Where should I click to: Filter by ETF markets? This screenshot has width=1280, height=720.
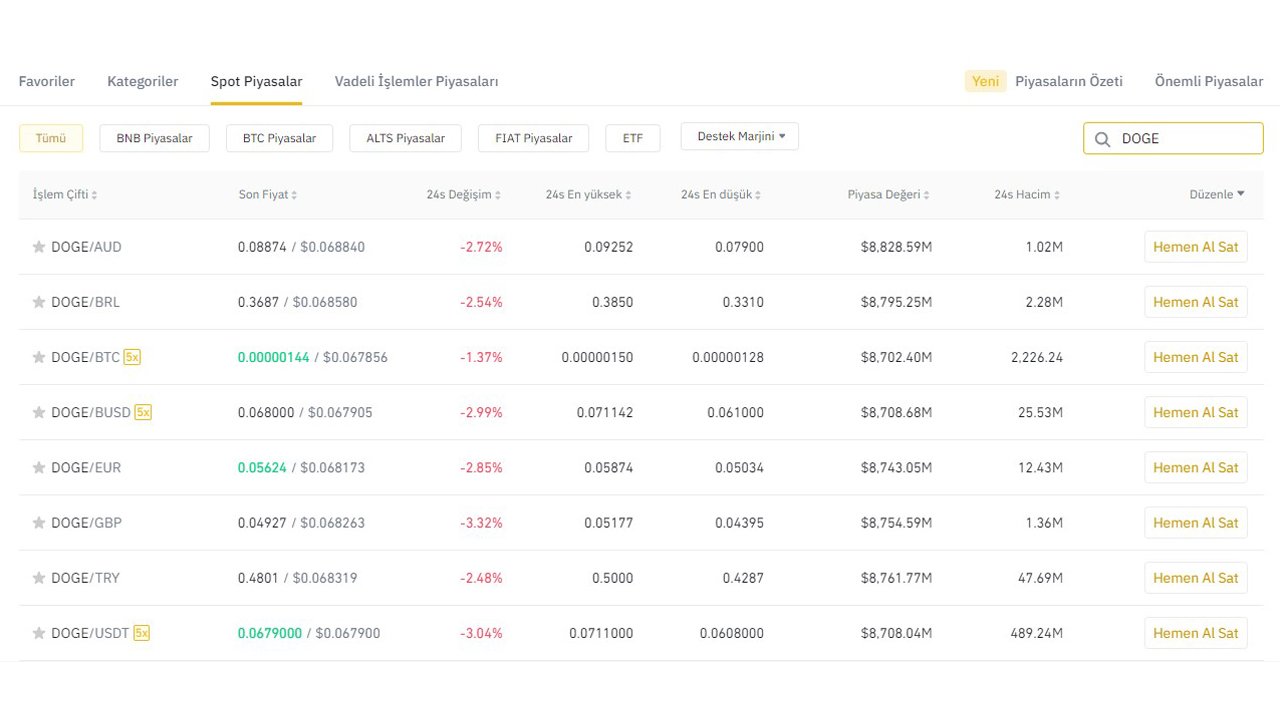coord(633,139)
